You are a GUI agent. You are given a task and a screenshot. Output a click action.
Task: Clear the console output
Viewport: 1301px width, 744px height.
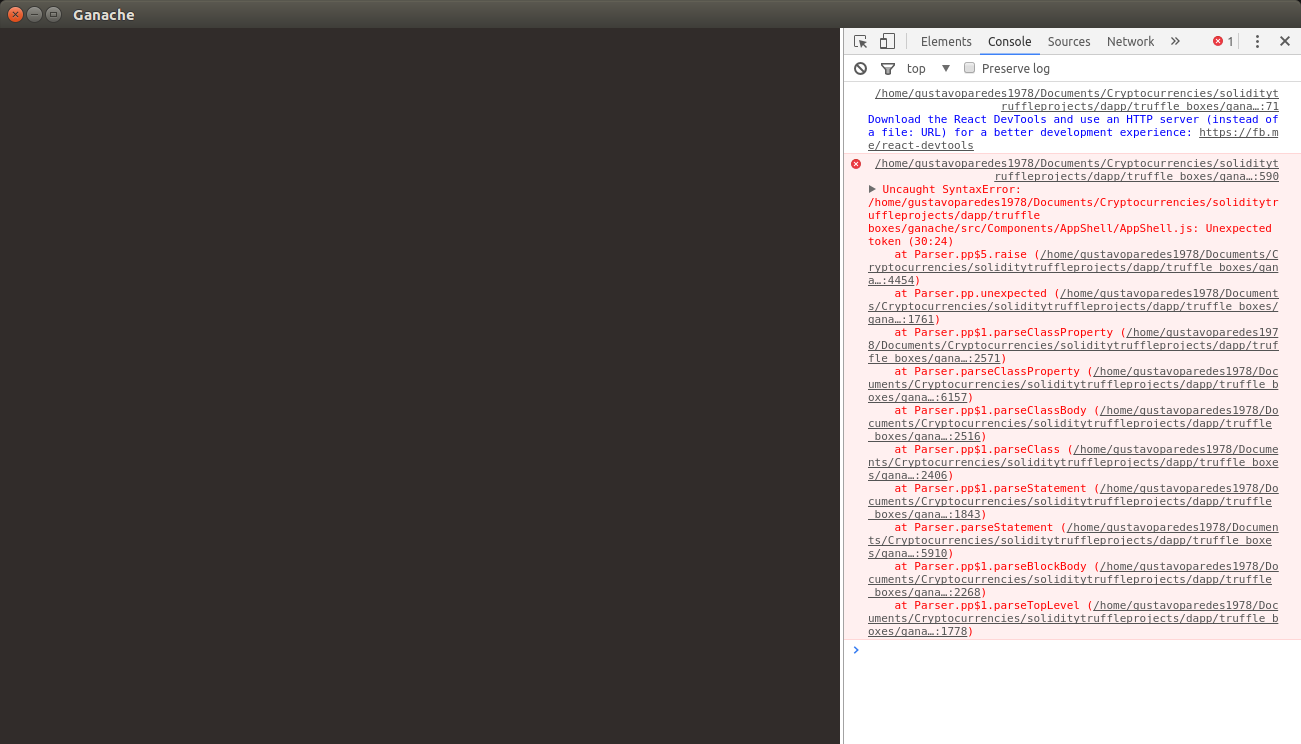click(x=860, y=68)
